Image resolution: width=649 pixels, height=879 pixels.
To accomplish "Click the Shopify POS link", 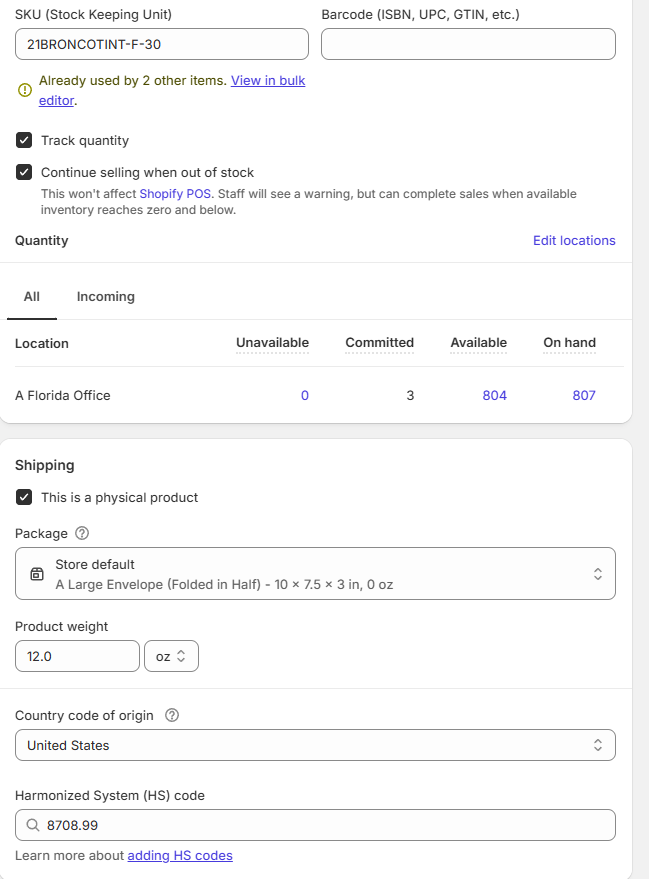I will click(x=175, y=194).
